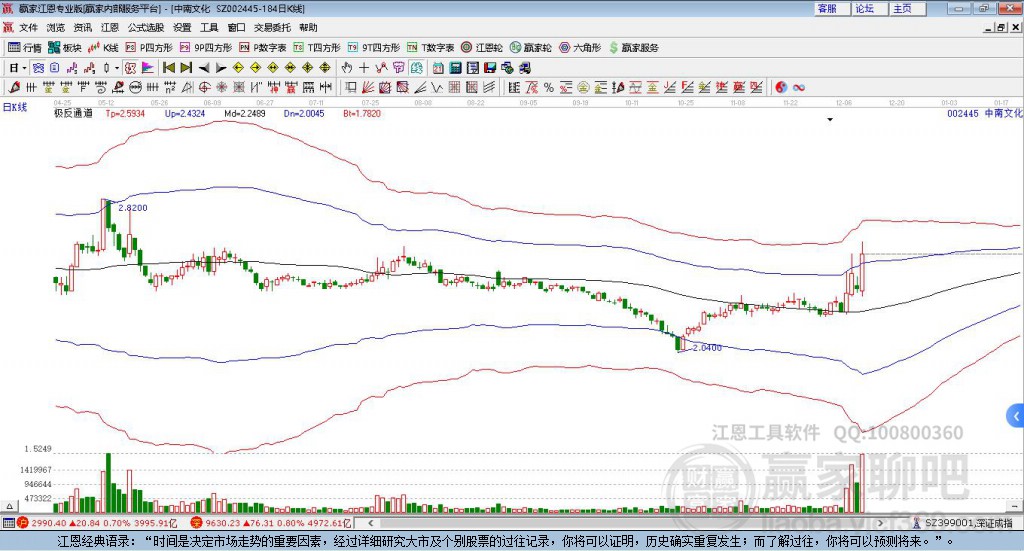Click the black left arrow icon

tap(204, 68)
